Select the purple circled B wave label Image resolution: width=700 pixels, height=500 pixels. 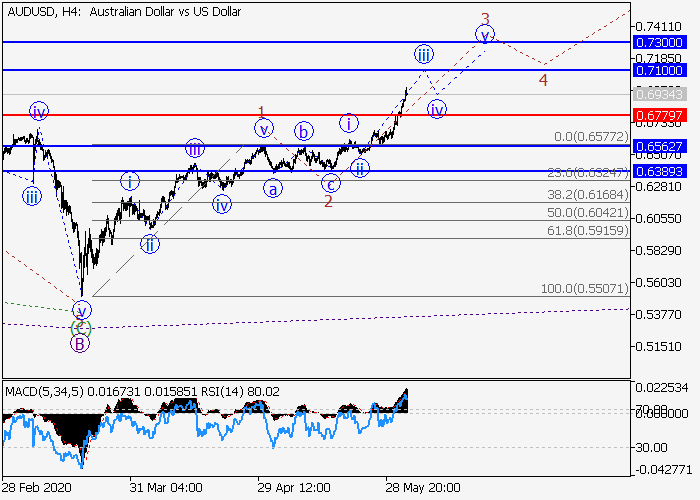[x=79, y=344]
